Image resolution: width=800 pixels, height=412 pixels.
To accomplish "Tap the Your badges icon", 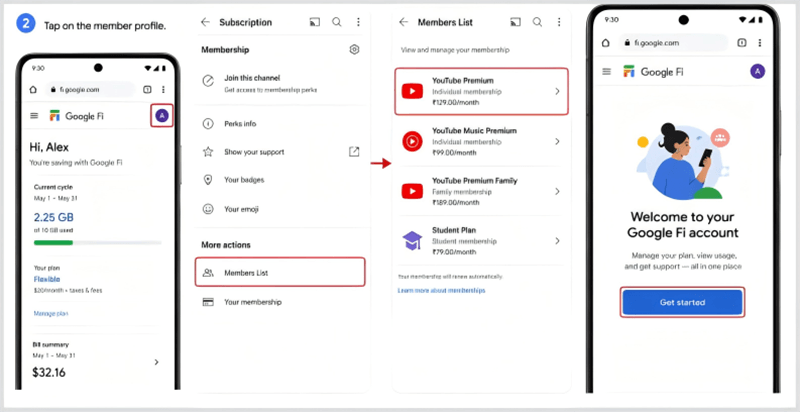I will coord(208,179).
